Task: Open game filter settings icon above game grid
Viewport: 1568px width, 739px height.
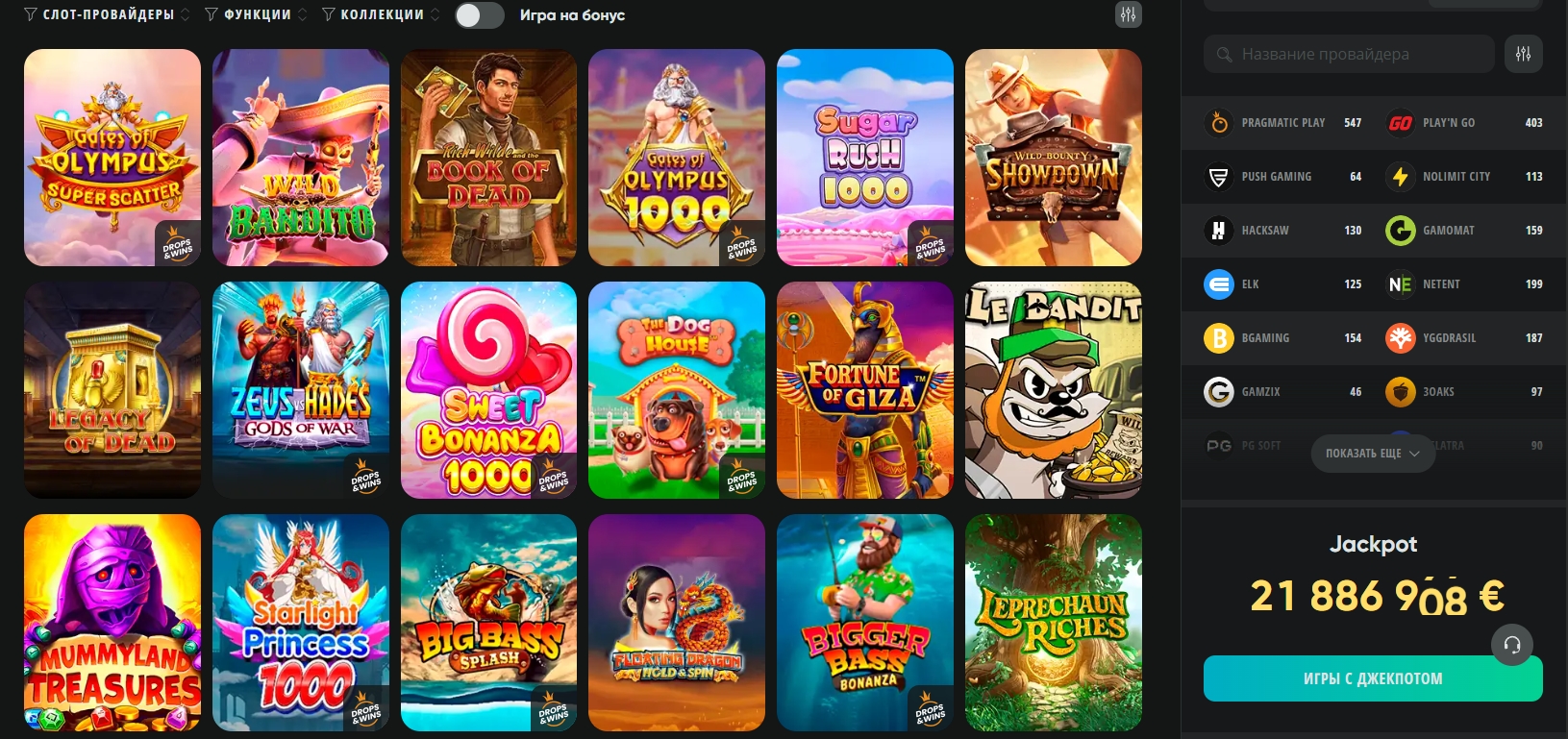Action: click(1128, 14)
